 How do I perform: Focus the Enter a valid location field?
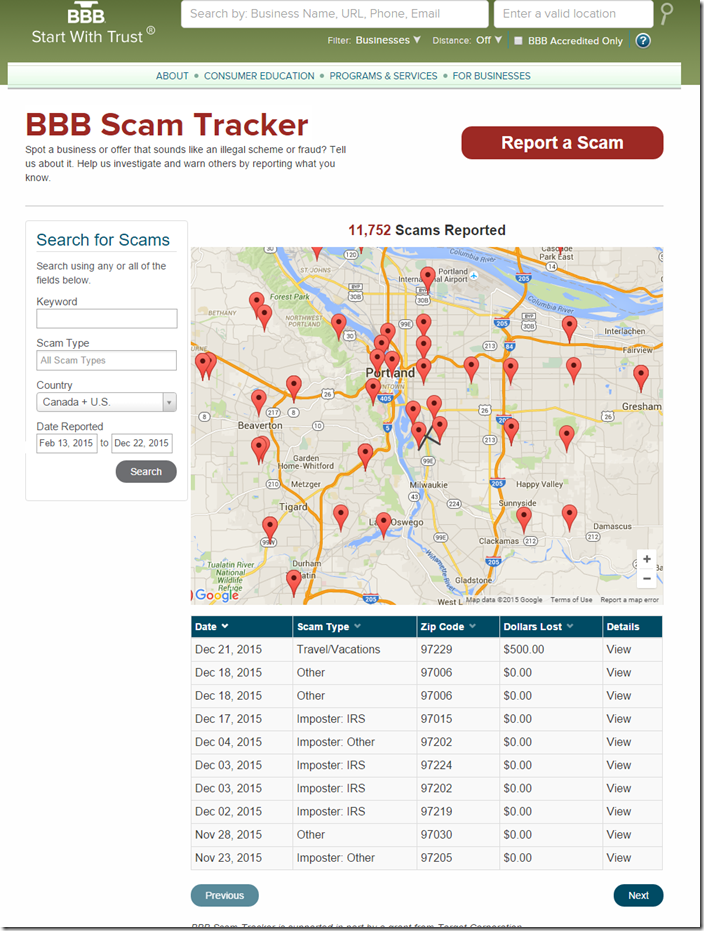click(x=573, y=14)
